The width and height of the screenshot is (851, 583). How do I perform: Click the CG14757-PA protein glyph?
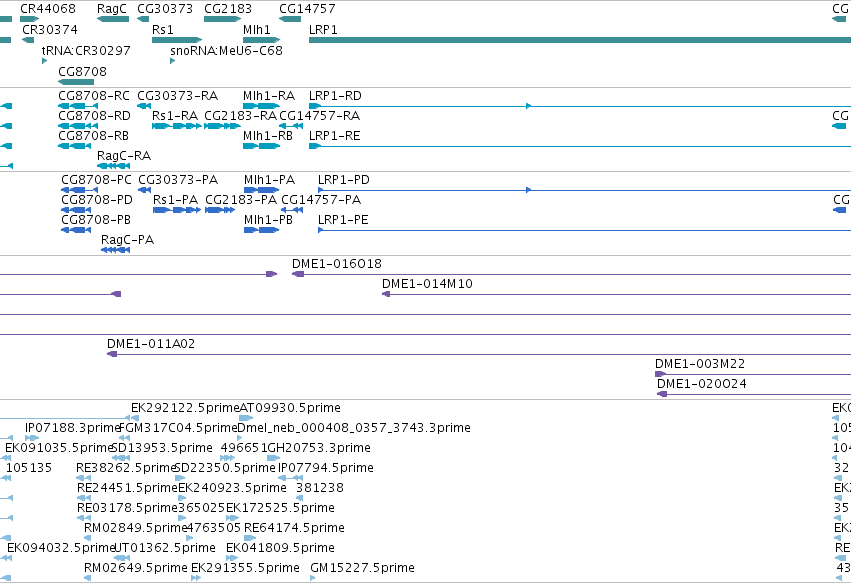coord(292,210)
